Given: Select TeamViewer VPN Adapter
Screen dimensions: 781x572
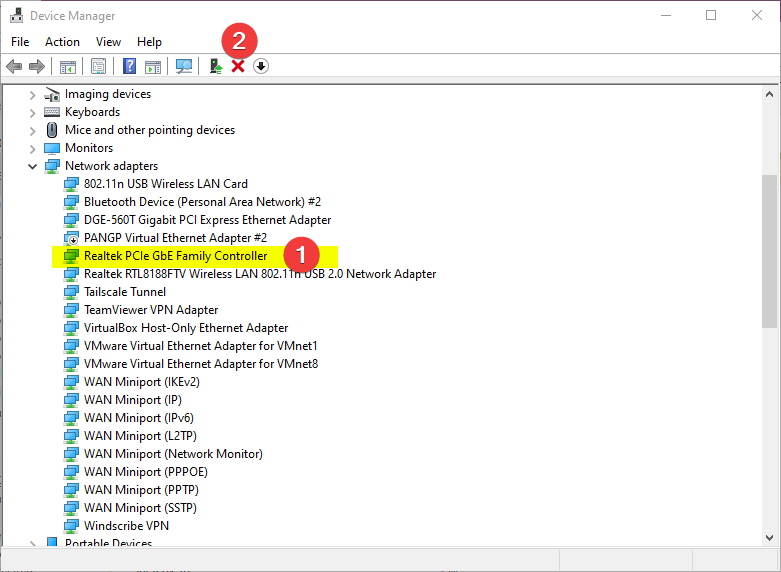Looking at the screenshot, I should click(x=151, y=309).
